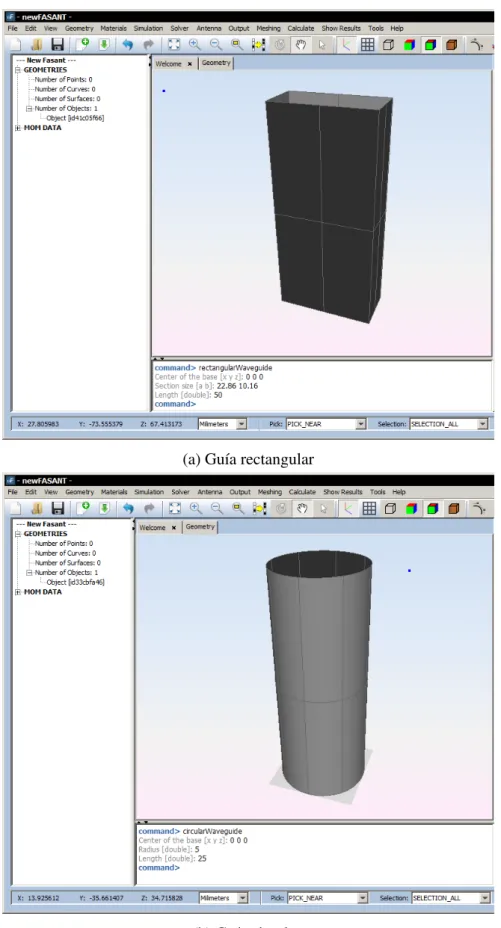Click zoom window icon, rectangular waveguide window
This screenshot has height=928, width=501.
click(237, 44)
